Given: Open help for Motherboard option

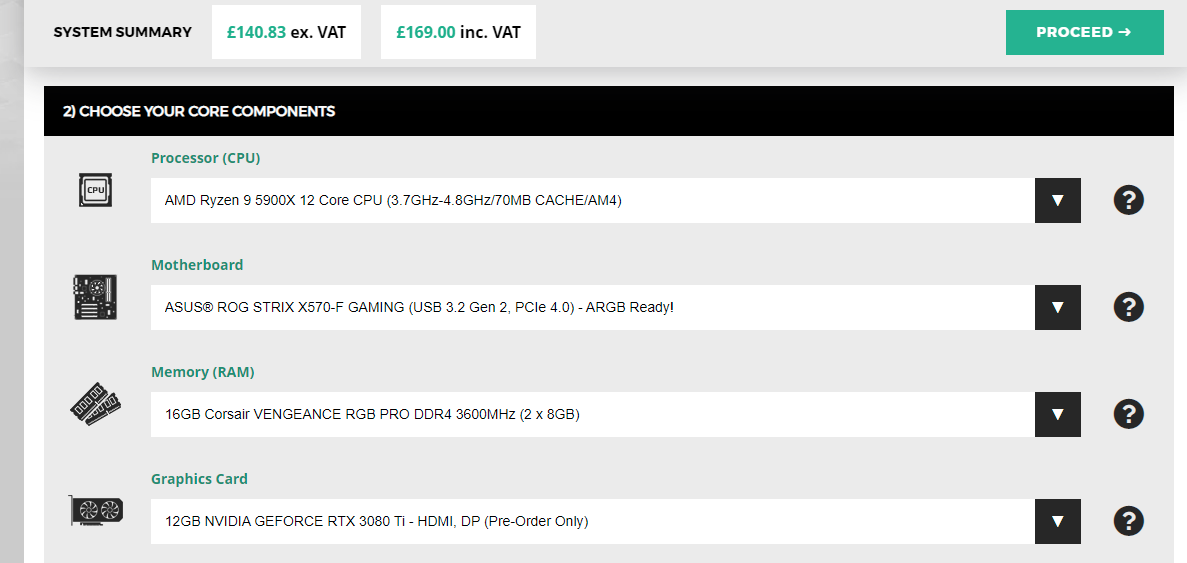Looking at the screenshot, I should click(x=1128, y=307).
